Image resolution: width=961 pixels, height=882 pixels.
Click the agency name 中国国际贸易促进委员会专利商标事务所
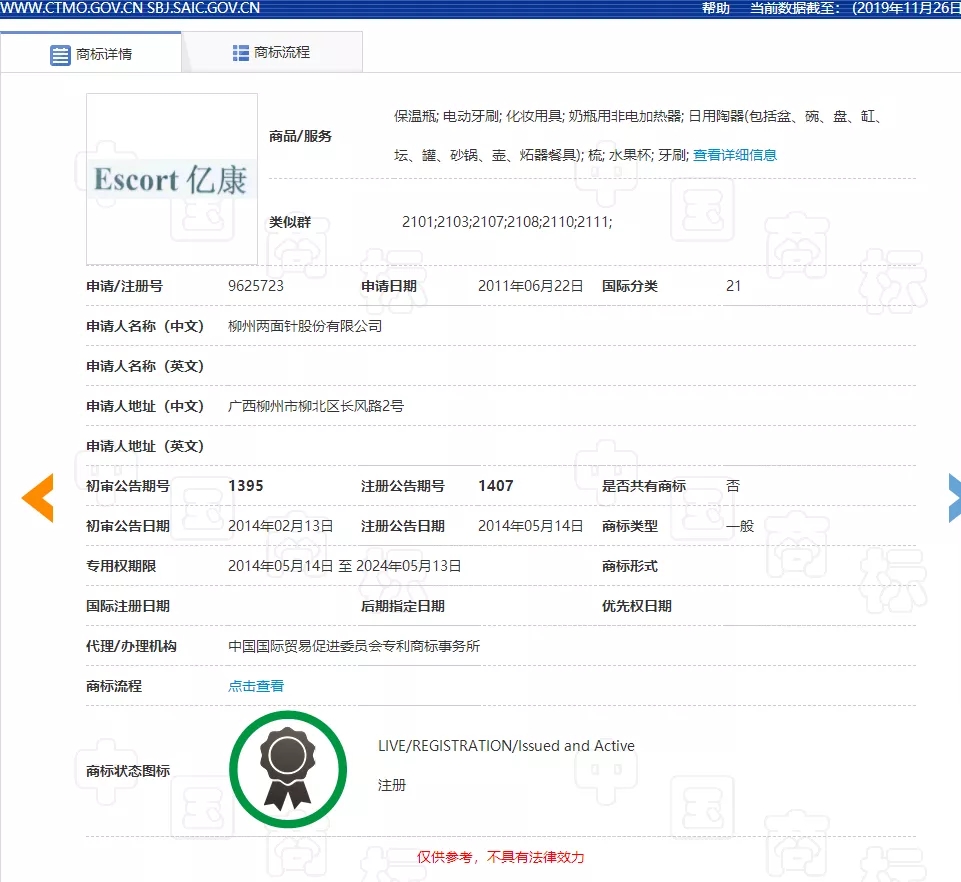tap(354, 646)
